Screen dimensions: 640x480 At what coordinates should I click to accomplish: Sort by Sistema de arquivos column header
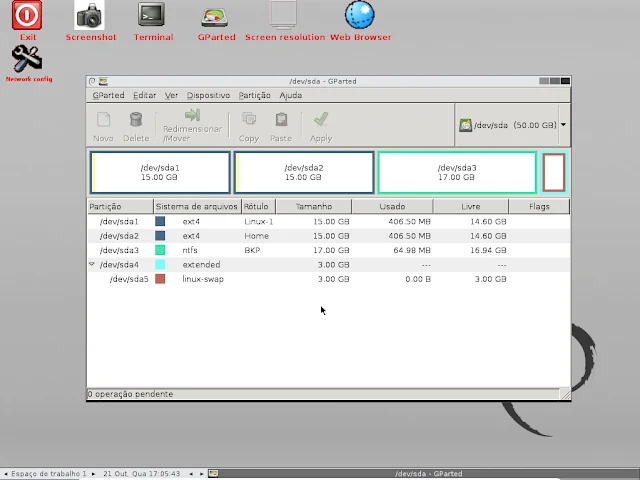[x=198, y=207]
